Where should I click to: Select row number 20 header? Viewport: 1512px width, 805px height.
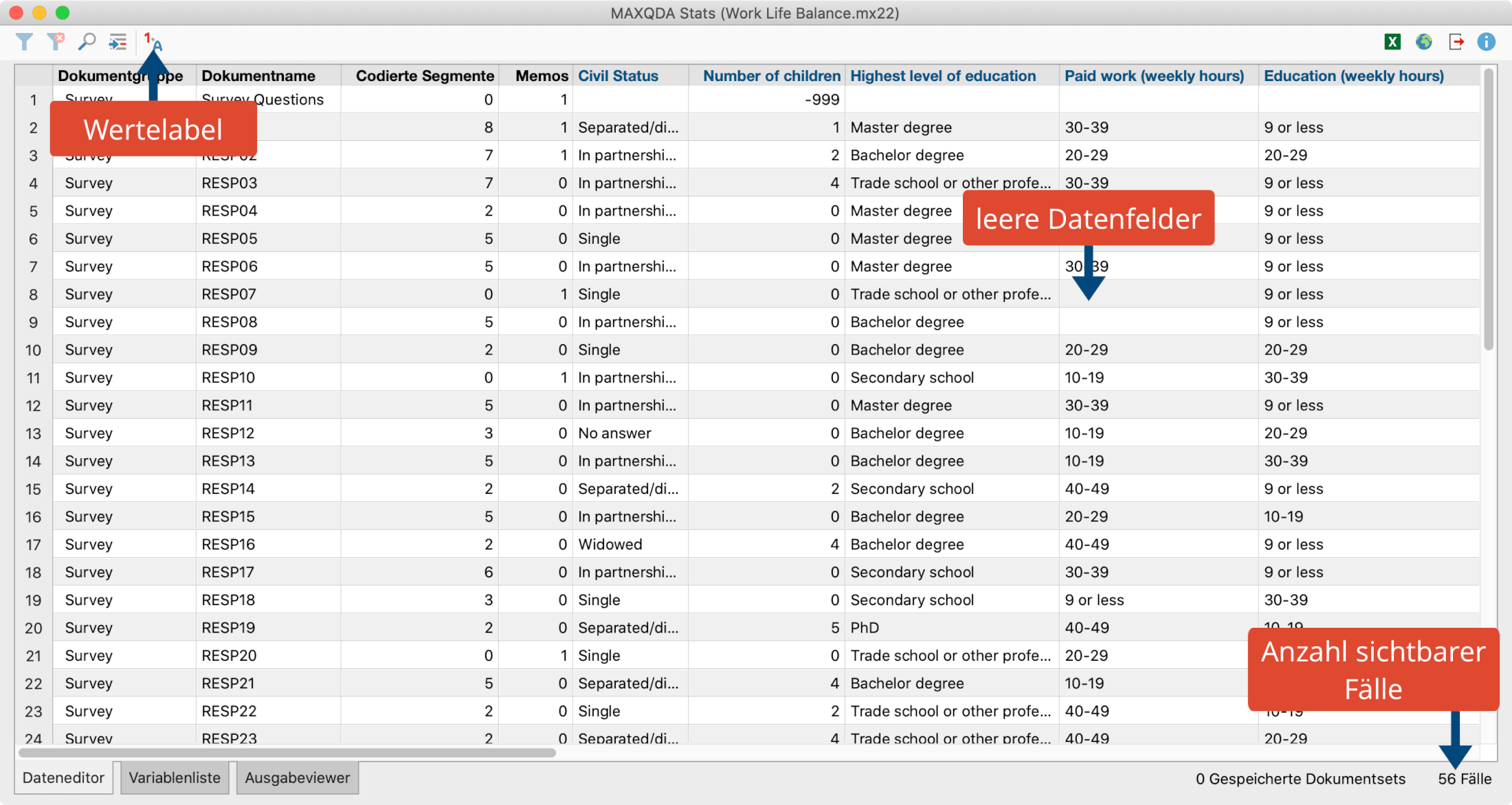33,627
